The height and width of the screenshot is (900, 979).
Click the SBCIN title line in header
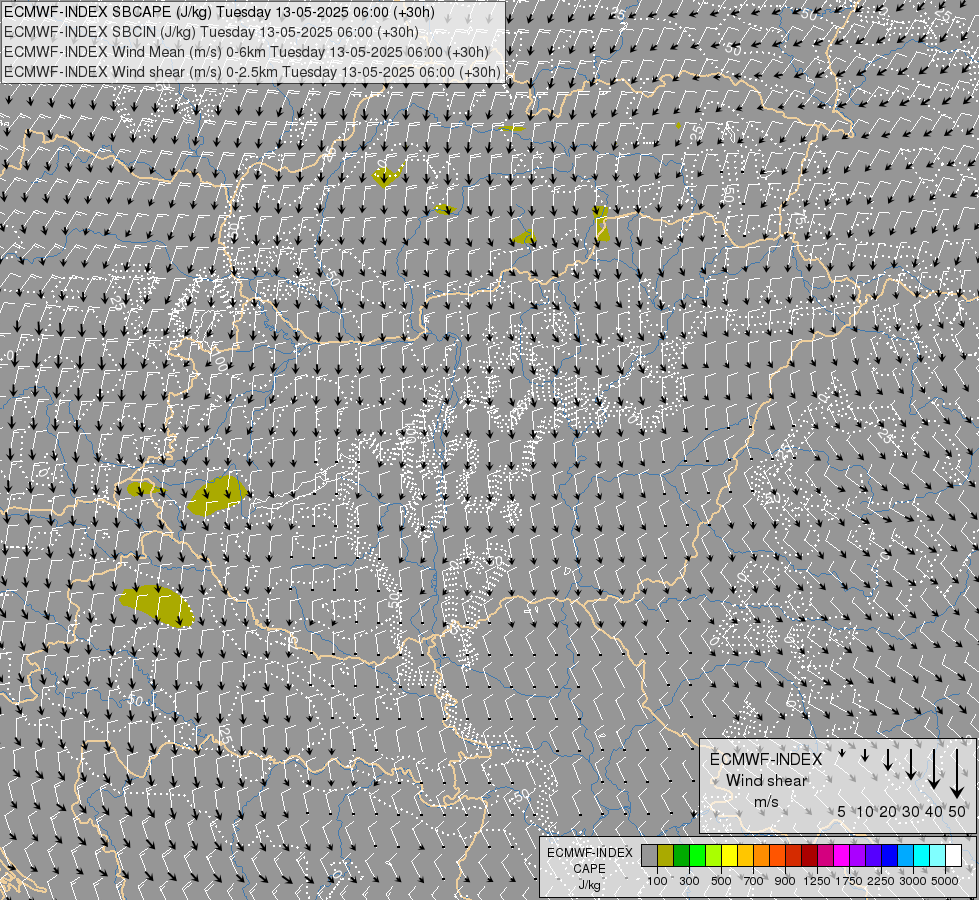click(x=211, y=32)
